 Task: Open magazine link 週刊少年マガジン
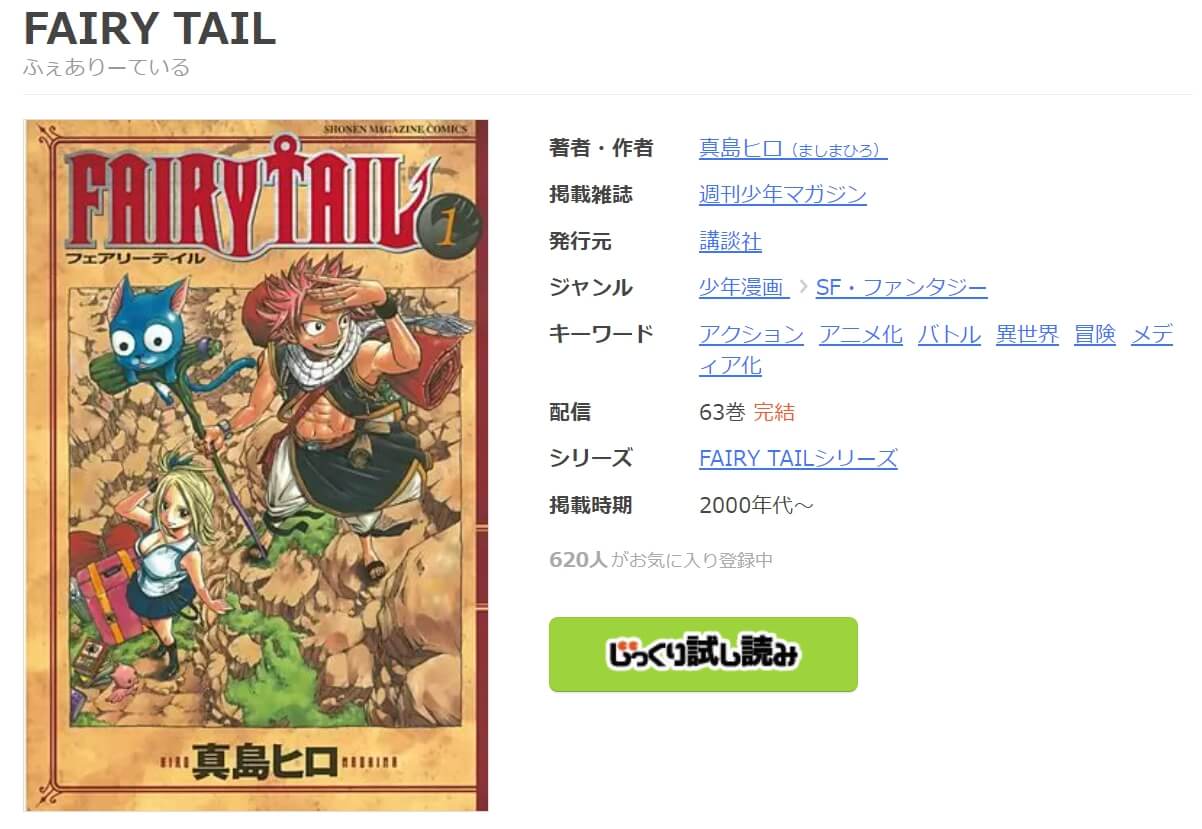(x=783, y=195)
